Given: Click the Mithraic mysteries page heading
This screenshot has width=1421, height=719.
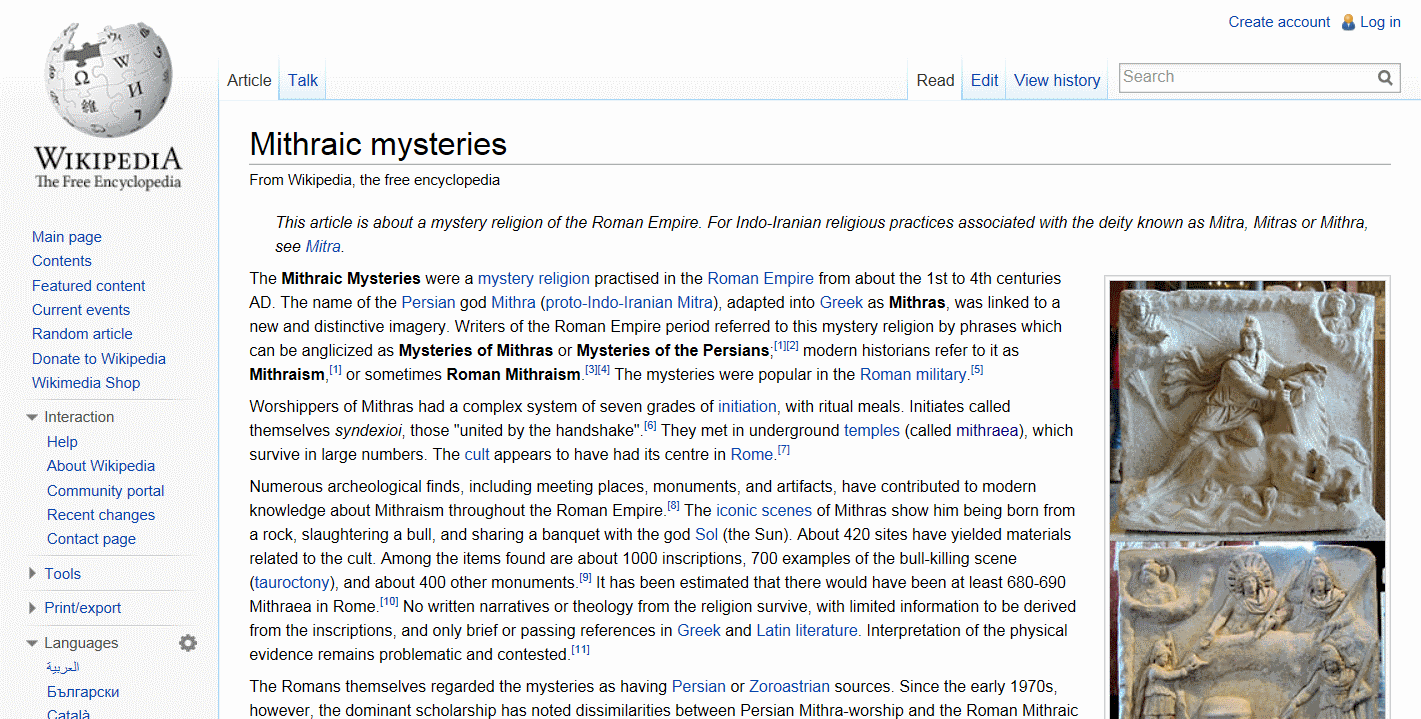Looking at the screenshot, I should (x=378, y=144).
